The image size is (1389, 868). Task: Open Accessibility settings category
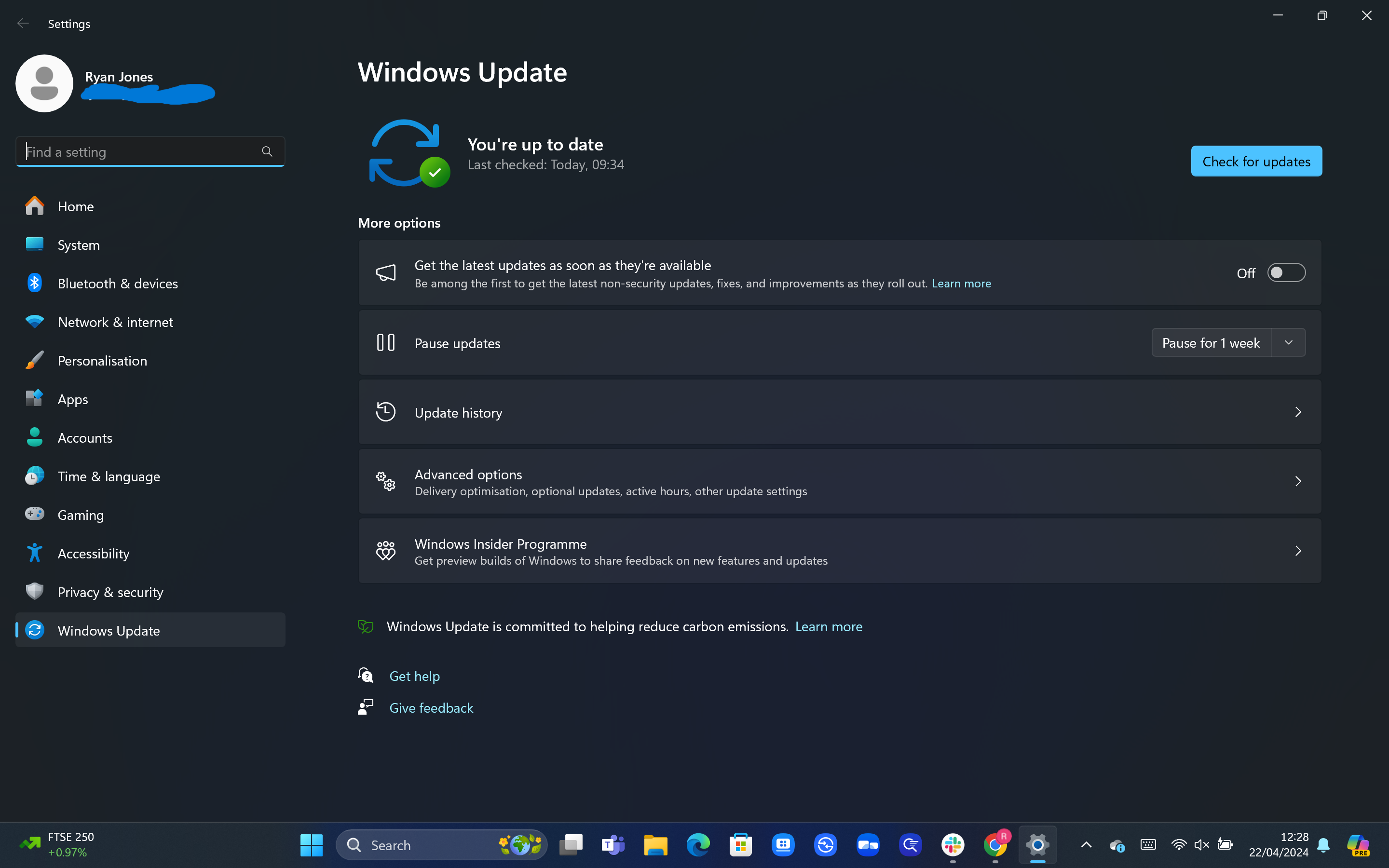click(x=150, y=553)
